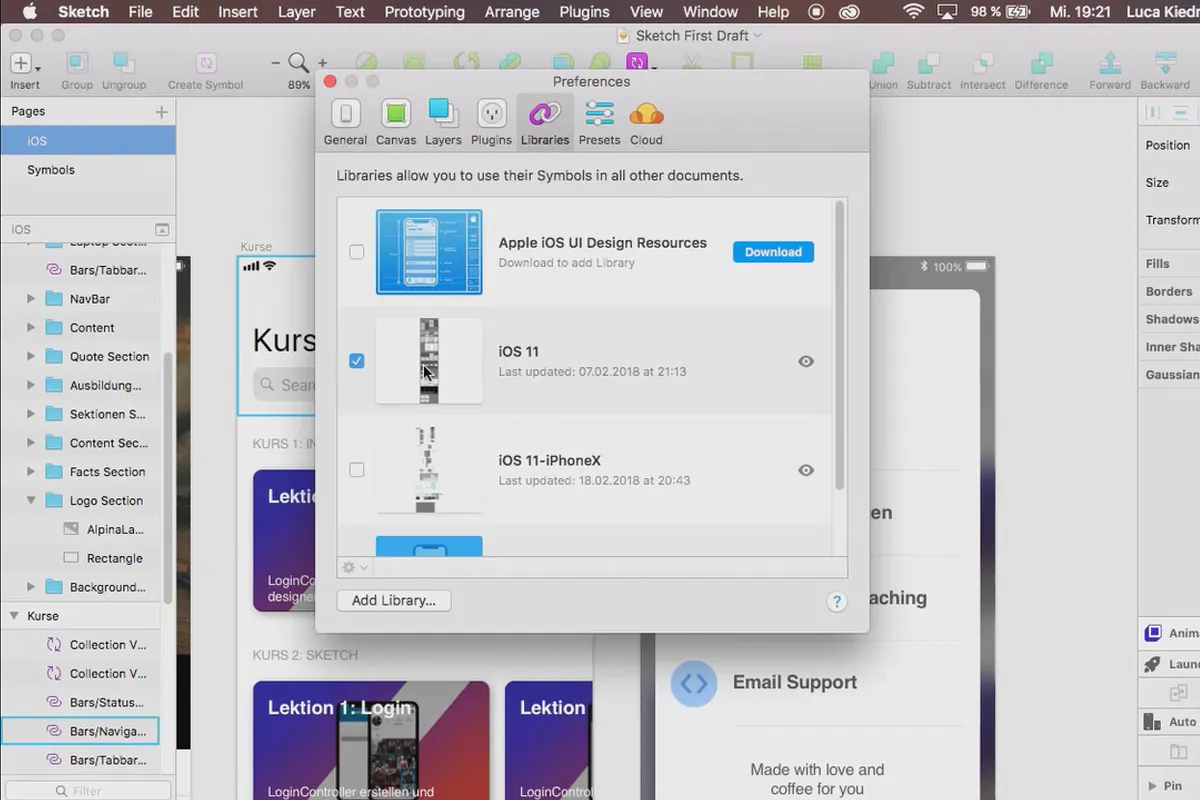The width and height of the screenshot is (1200, 800).
Task: Open the Sketch menu
Action: pyautogui.click(x=84, y=12)
